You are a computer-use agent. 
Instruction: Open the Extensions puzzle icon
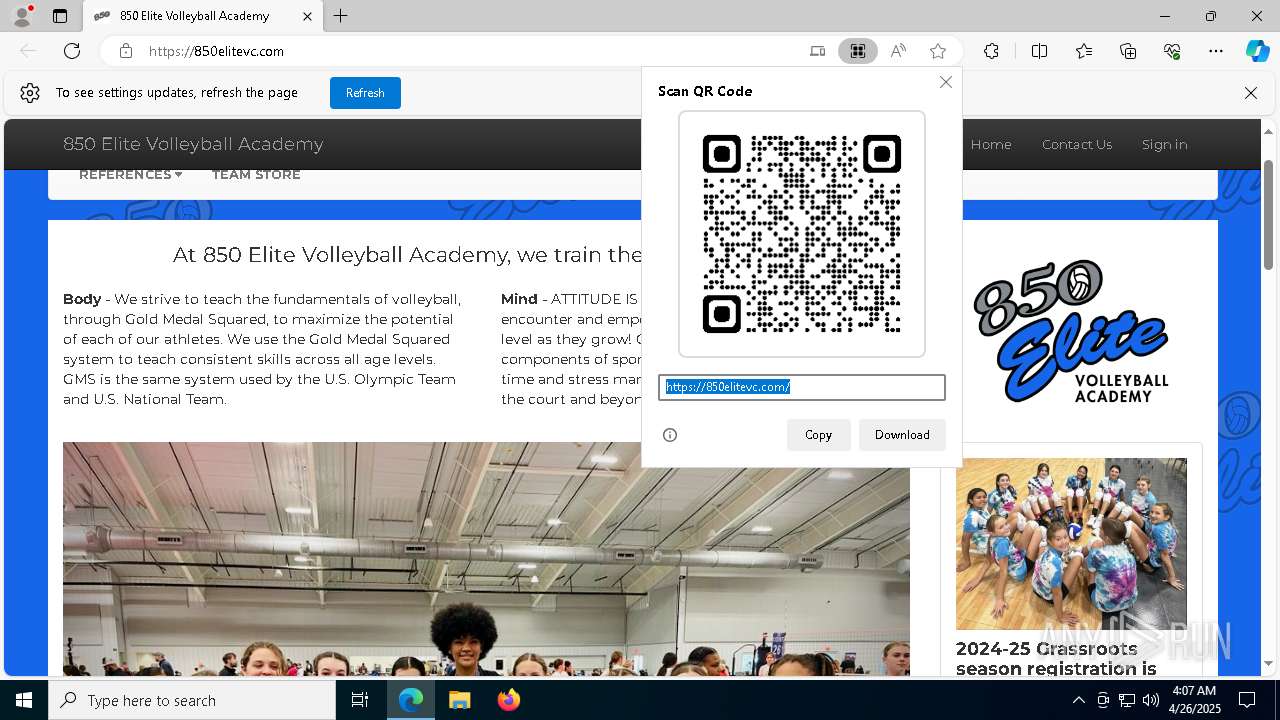coord(991,51)
